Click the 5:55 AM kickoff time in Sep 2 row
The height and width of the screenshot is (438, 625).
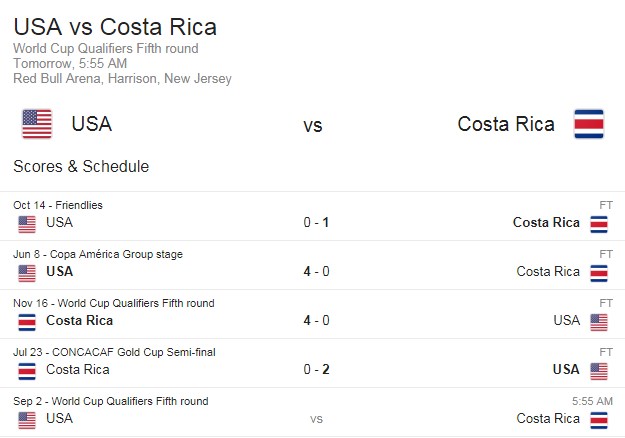tap(592, 401)
